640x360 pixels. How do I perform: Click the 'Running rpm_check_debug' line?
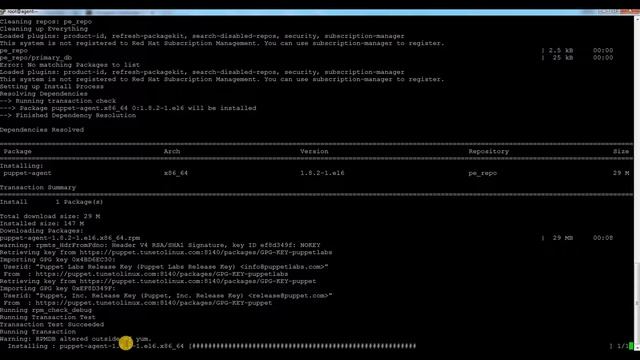tap(46, 310)
